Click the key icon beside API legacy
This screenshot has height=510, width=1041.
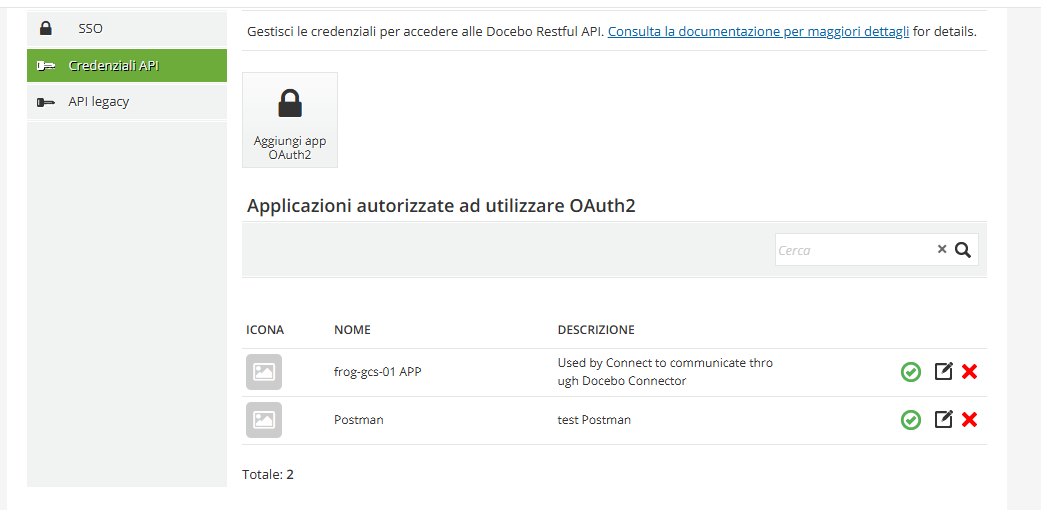(x=46, y=102)
